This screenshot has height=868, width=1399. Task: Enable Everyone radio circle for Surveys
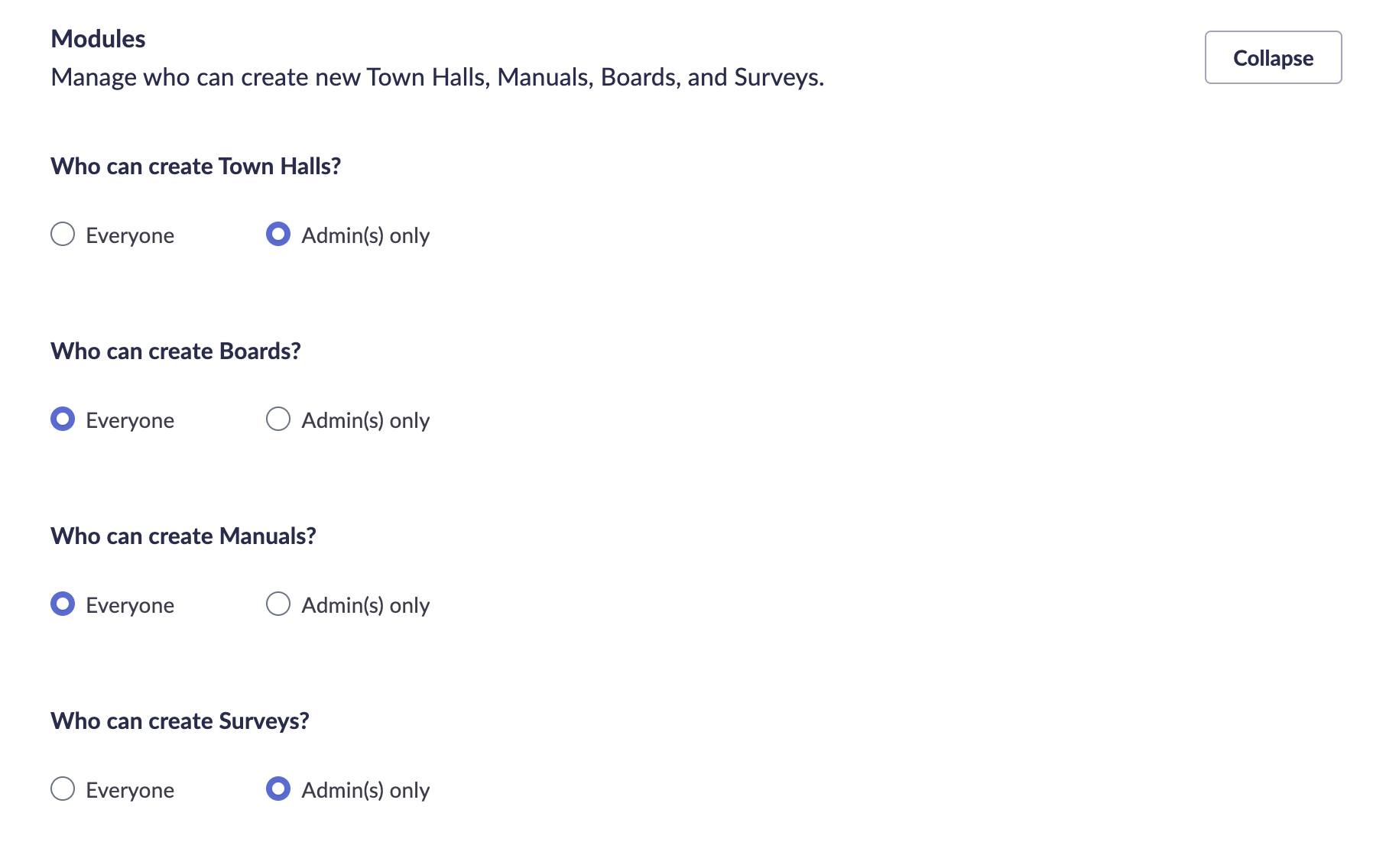[x=63, y=789]
